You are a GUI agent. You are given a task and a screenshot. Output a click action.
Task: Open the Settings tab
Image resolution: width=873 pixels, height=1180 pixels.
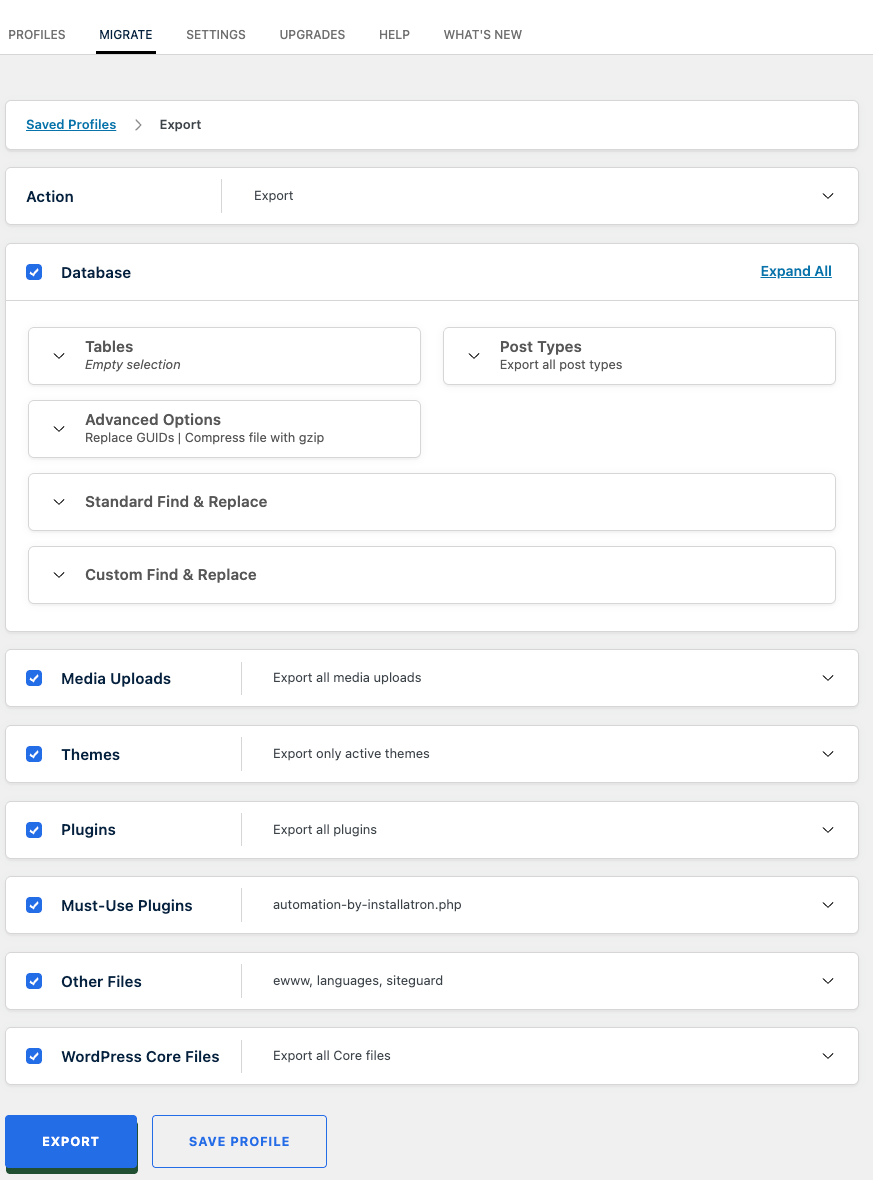click(216, 35)
